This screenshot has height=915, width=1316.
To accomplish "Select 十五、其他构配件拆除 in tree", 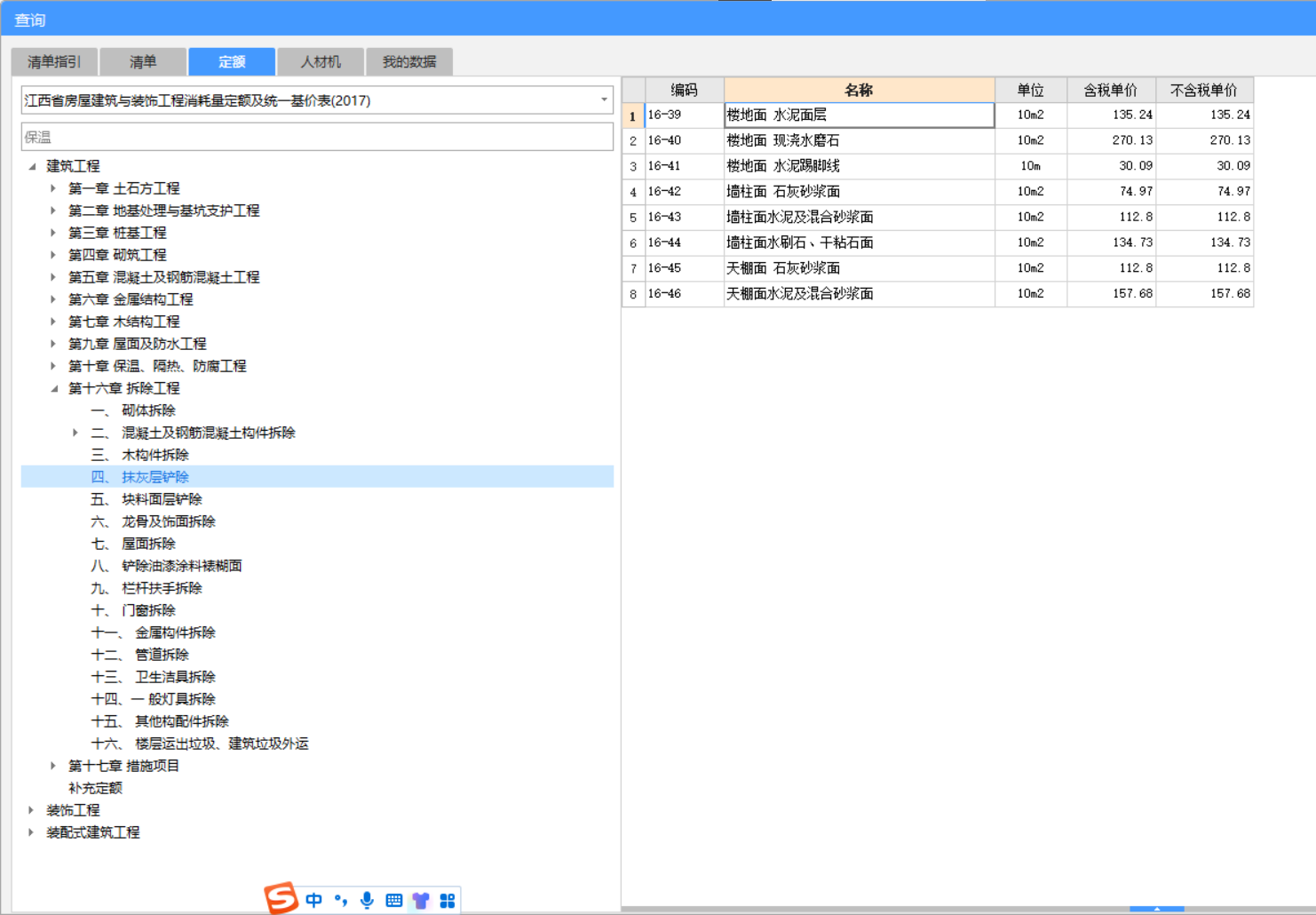I will tap(160, 721).
